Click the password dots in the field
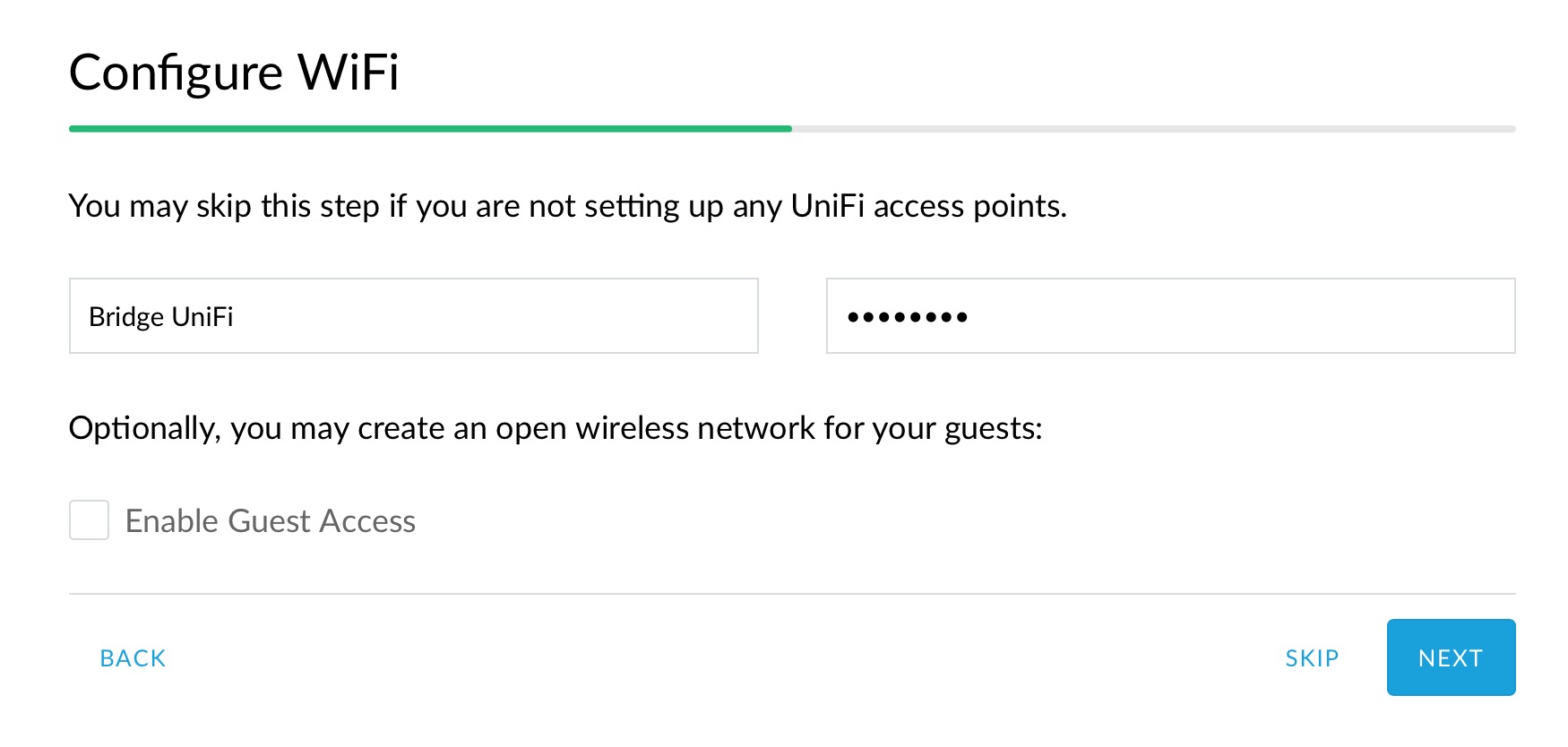Viewport: 1568px width, 747px height. coord(907,317)
